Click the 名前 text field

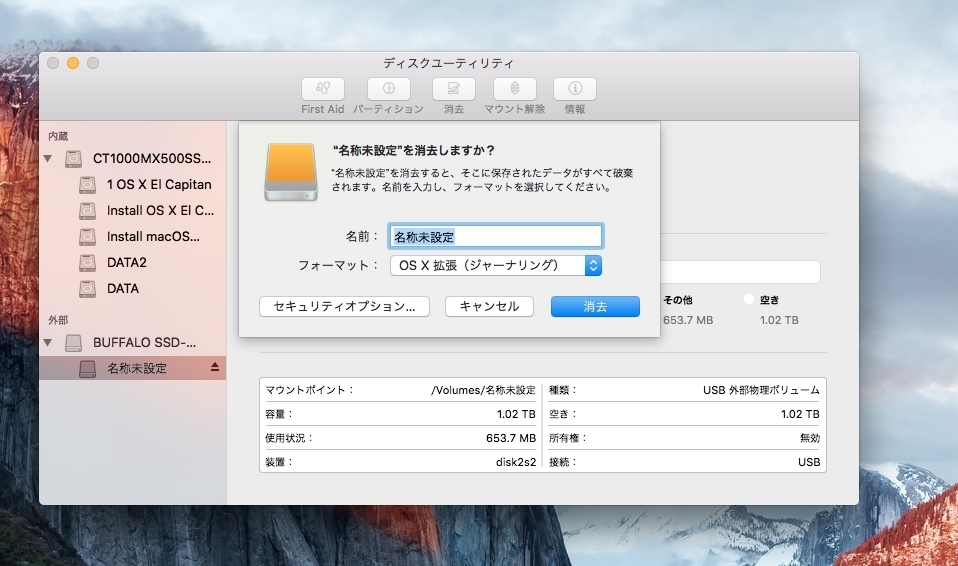tap(496, 237)
